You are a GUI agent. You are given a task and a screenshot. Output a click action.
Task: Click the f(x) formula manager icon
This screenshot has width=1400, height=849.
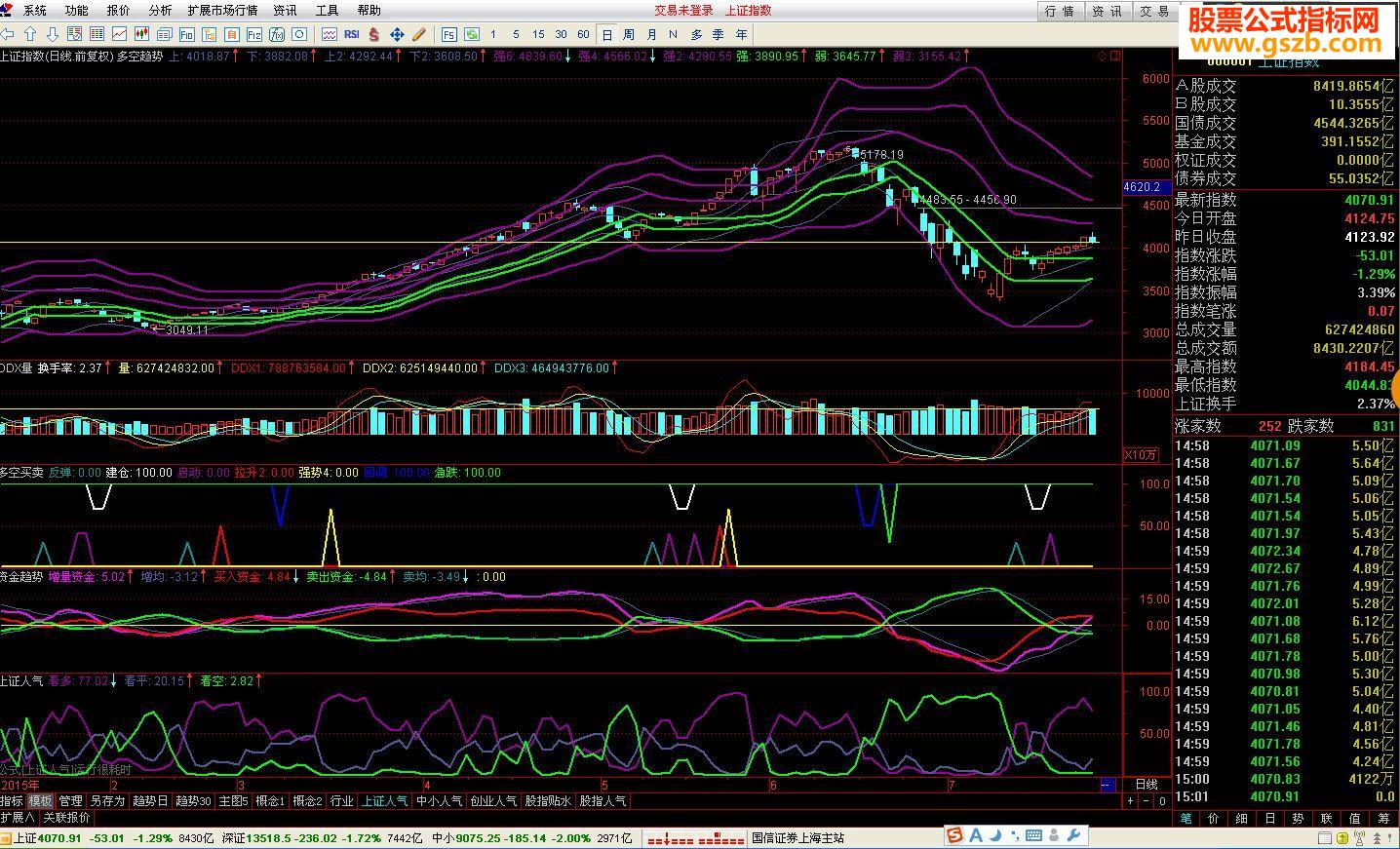(276, 34)
